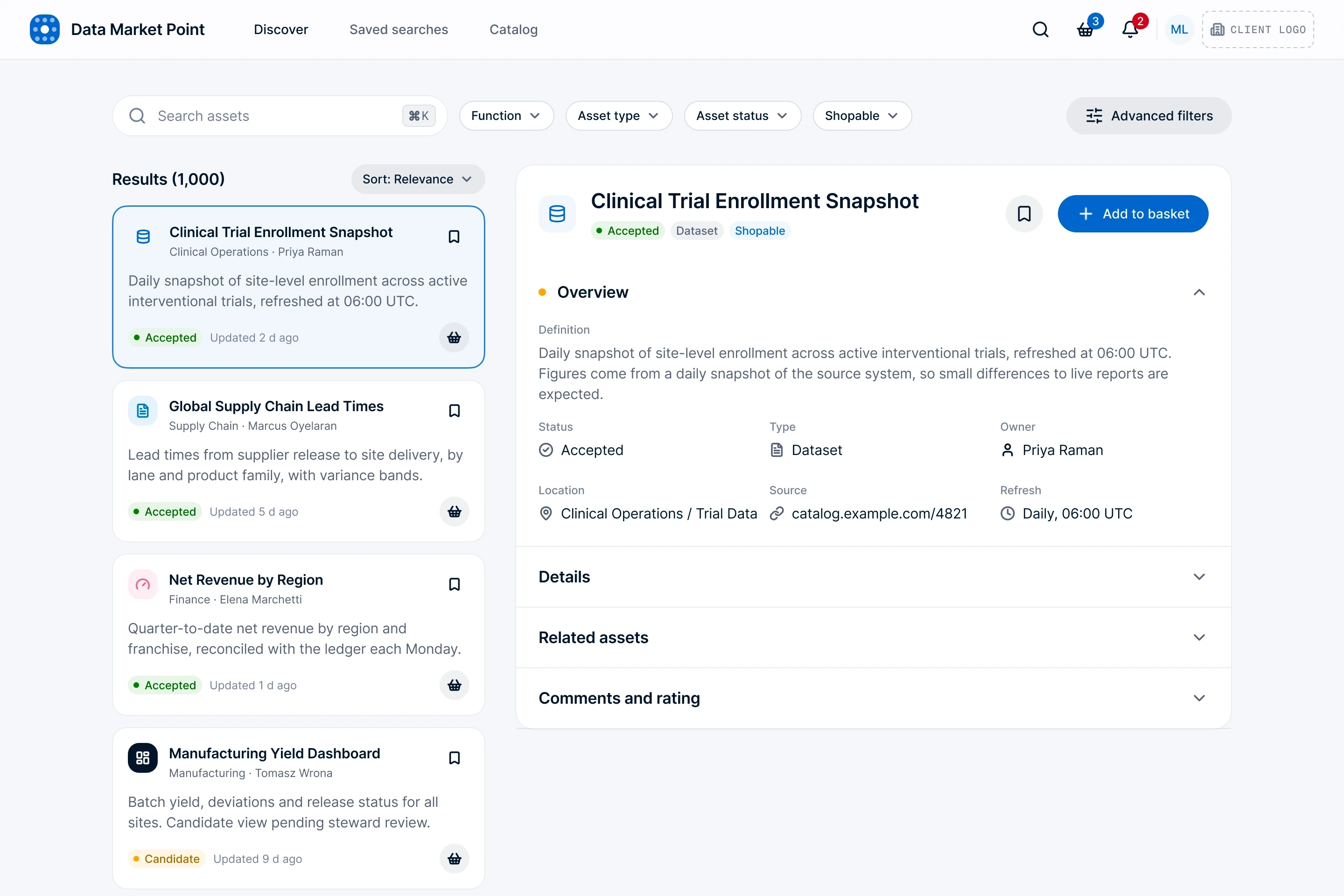This screenshot has height=896, width=1344.
Task: Select the Manufacturing Yield Dashboard title
Action: tap(274, 754)
